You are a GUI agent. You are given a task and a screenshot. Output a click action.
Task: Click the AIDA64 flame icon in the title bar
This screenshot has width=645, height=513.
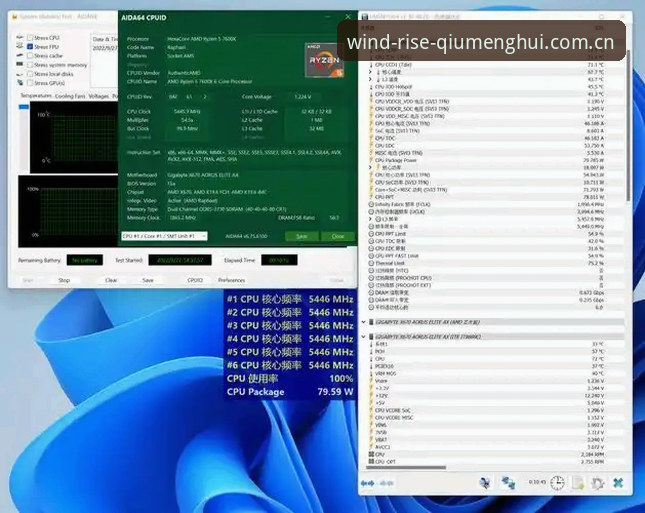[15, 17]
